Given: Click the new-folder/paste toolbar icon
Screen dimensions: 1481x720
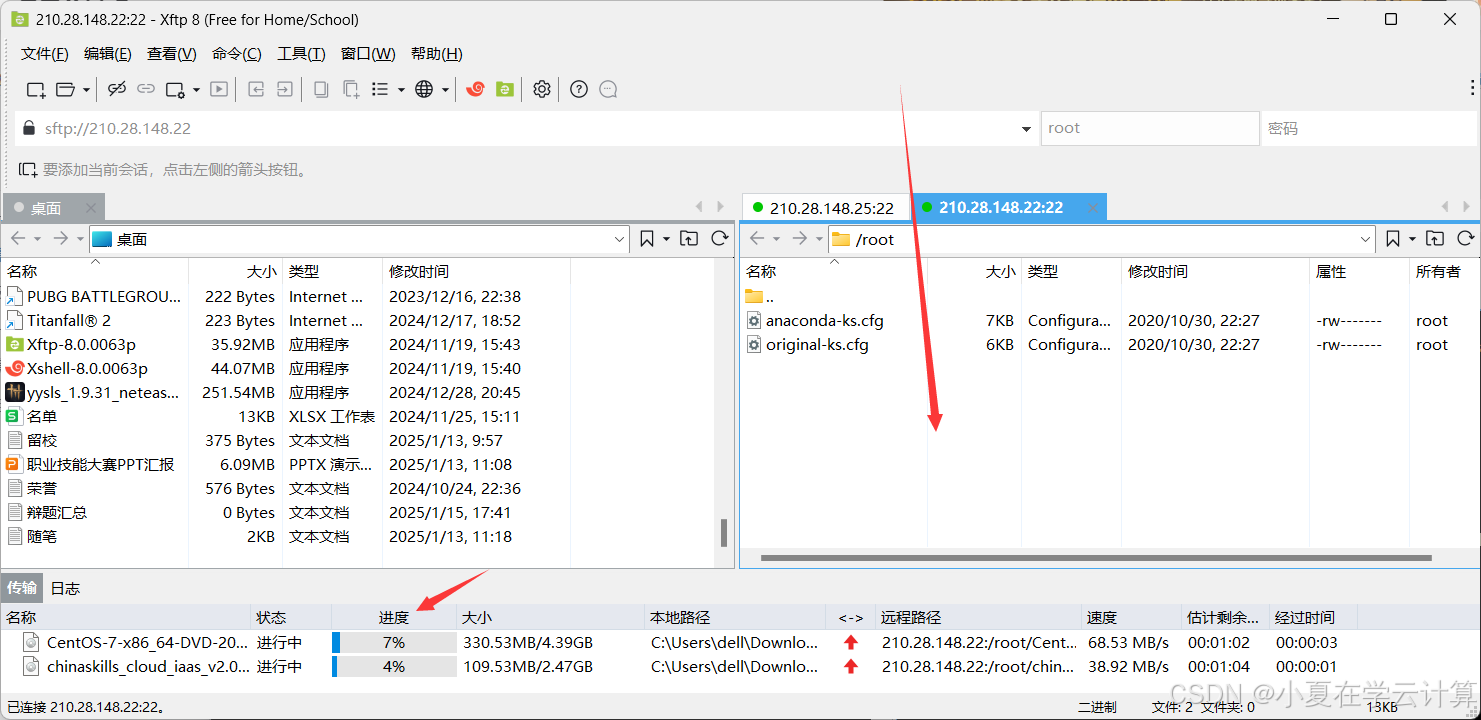Looking at the screenshot, I should coord(351,89).
